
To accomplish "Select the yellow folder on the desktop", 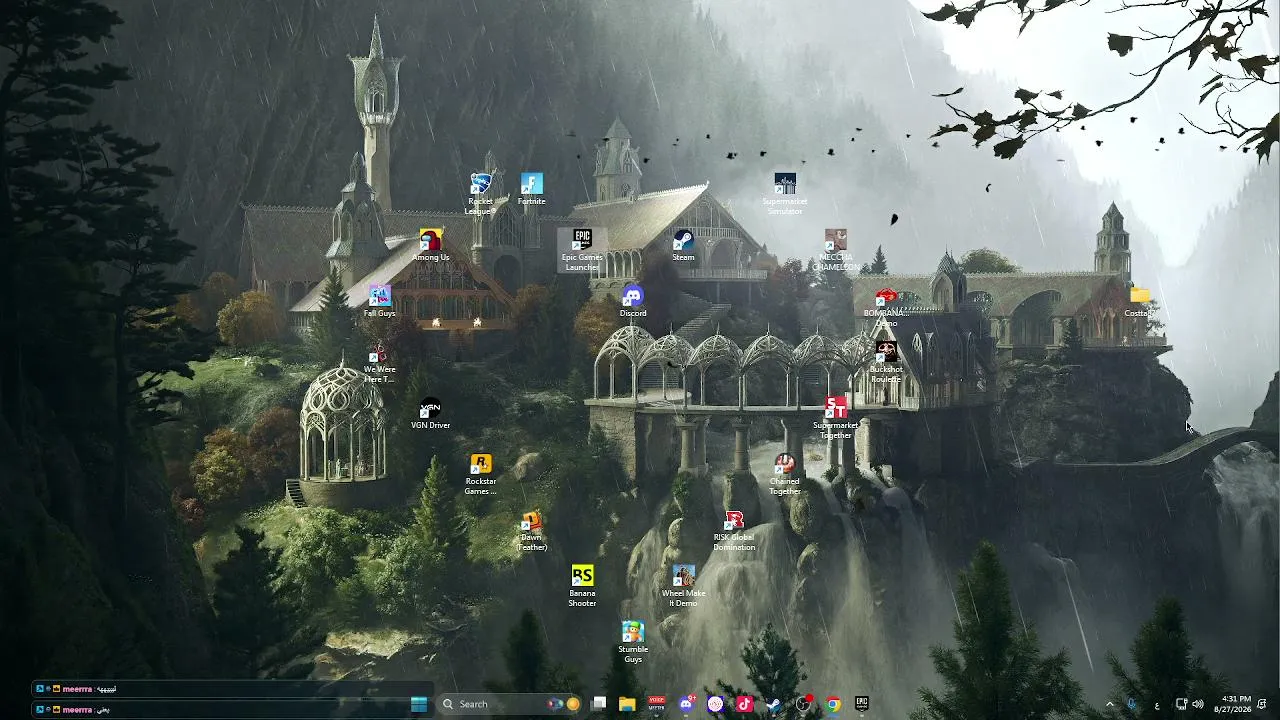I will click(1139, 301).
